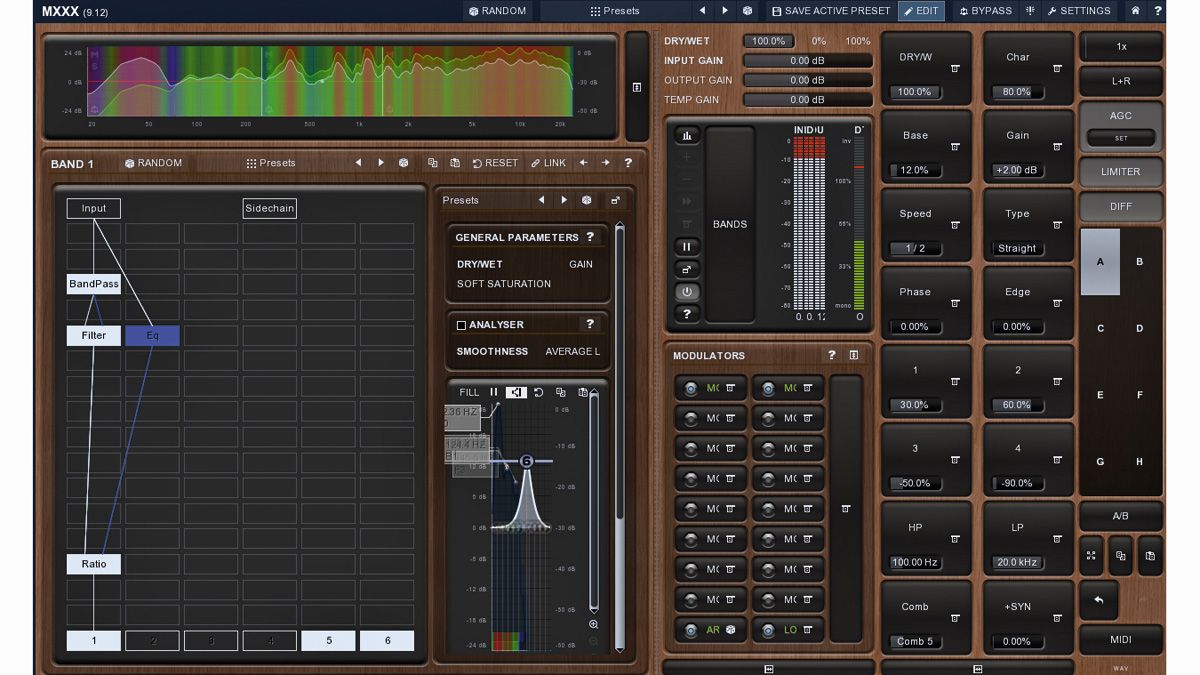Open the top bar Presets list
Screen dimensions: 1200x675
point(614,11)
